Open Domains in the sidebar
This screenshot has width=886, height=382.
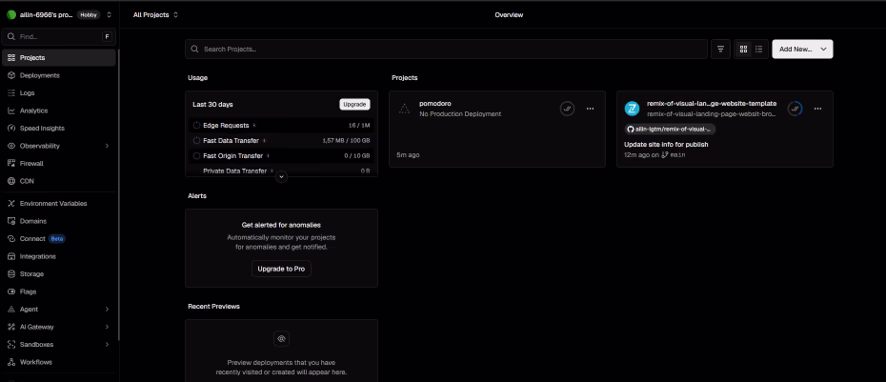point(59,221)
